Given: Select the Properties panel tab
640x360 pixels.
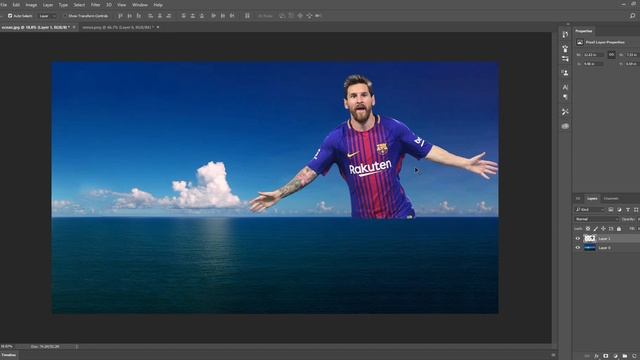Looking at the screenshot, I should point(583,31).
